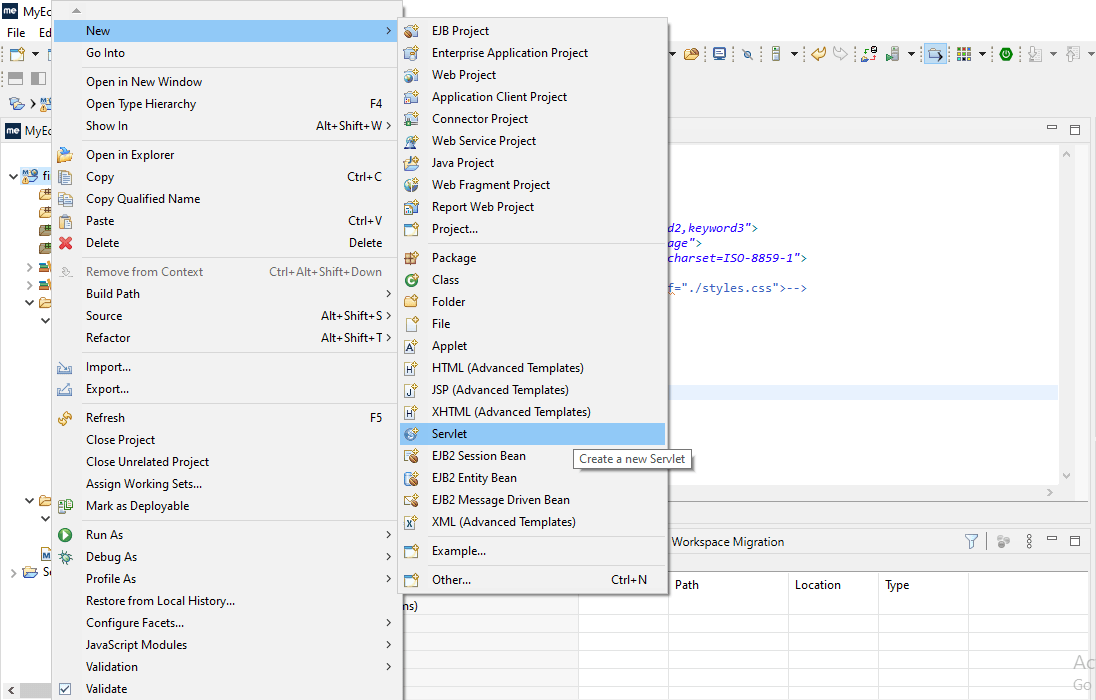The height and width of the screenshot is (700, 1096).
Task: Click the context menu scroll-up arrow
Action: point(76,10)
